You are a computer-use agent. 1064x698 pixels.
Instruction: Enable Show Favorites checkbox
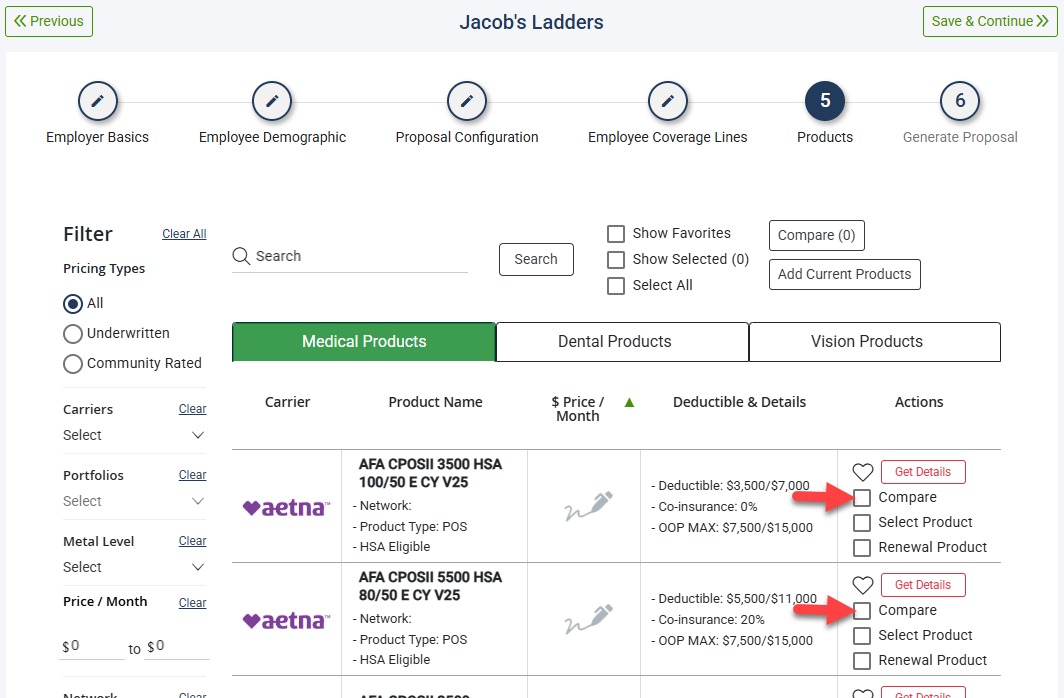pyautogui.click(x=615, y=234)
